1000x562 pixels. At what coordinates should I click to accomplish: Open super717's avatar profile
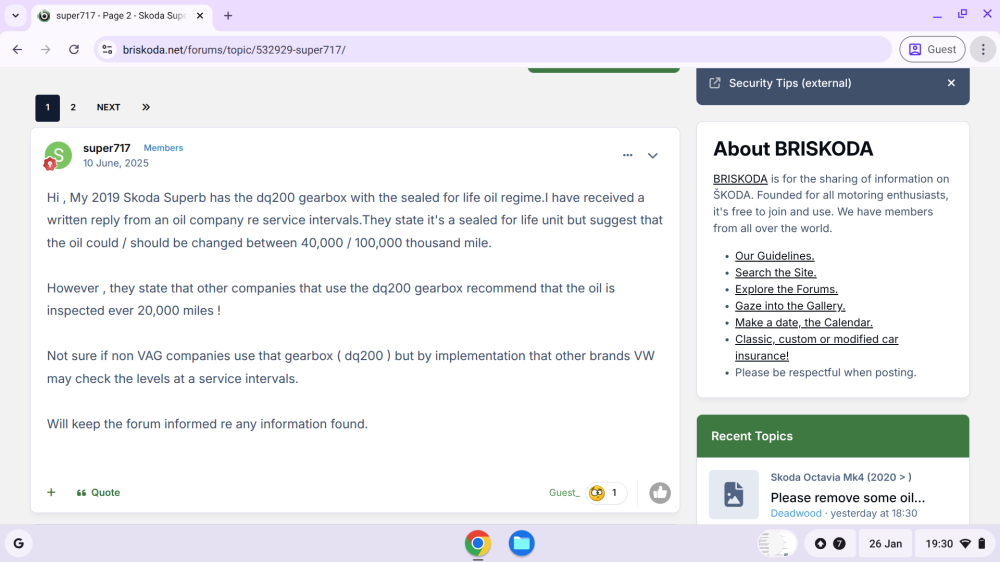(x=58, y=155)
